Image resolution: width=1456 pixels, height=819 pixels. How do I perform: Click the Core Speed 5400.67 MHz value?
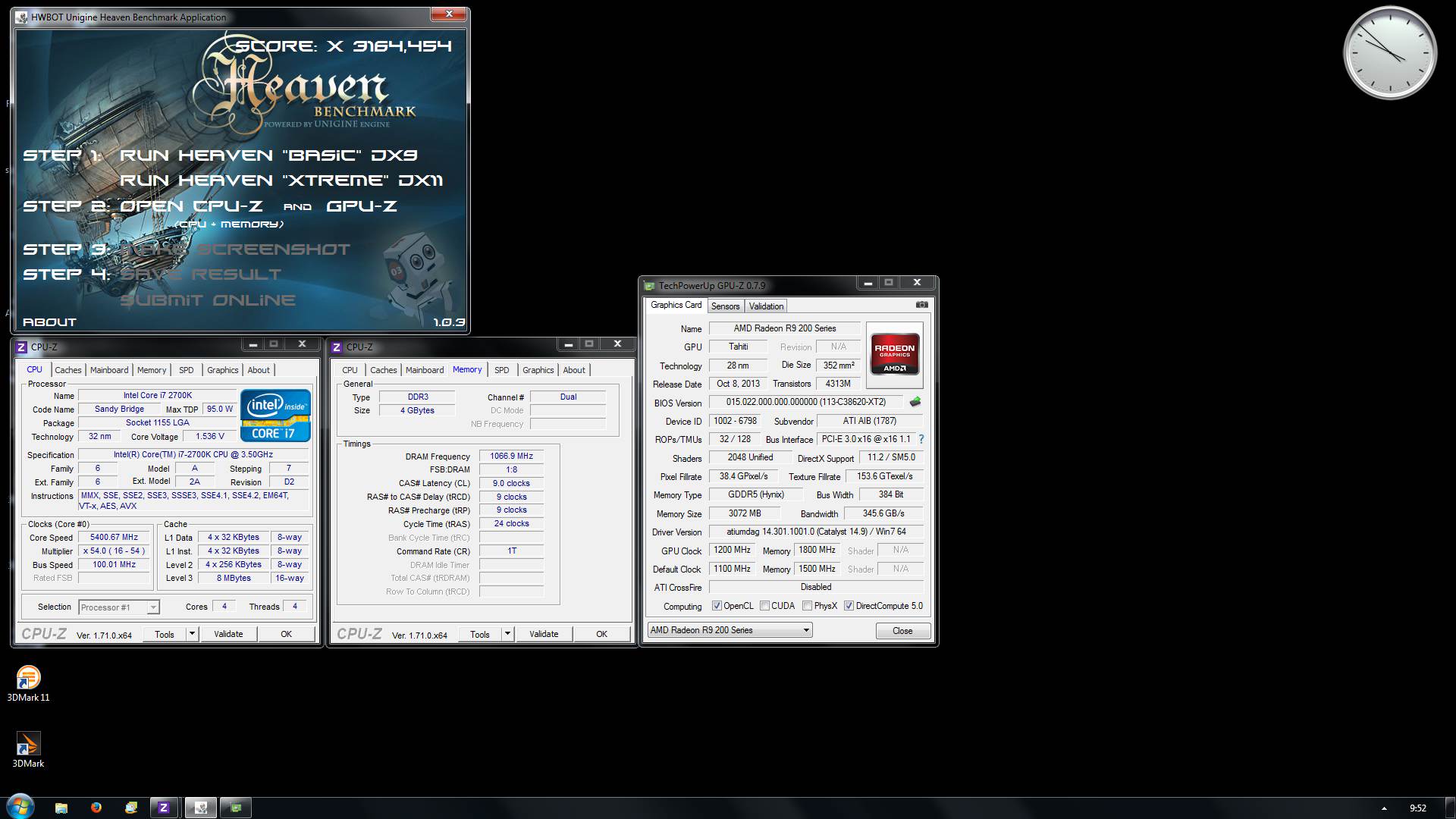(114, 538)
